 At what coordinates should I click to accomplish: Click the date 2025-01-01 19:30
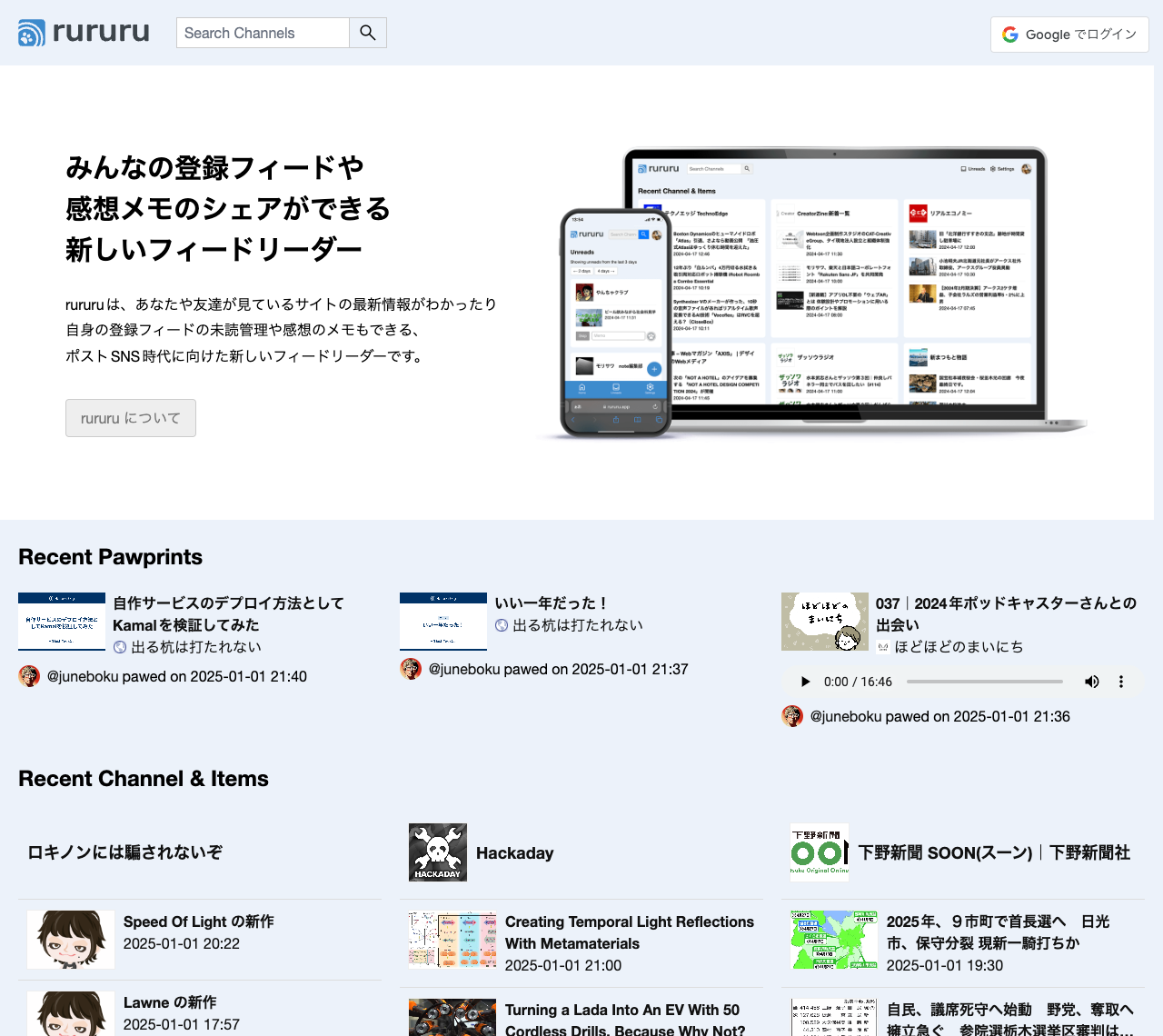pos(945,965)
